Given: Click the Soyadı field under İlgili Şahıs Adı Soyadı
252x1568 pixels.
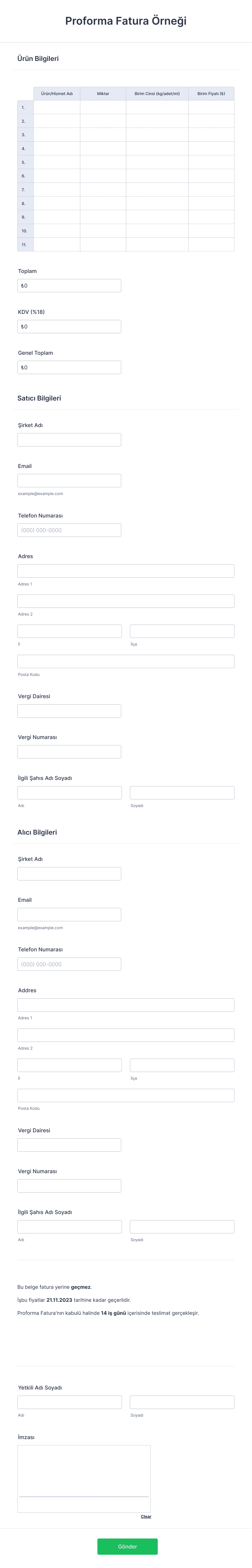Looking at the screenshot, I should (x=182, y=792).
